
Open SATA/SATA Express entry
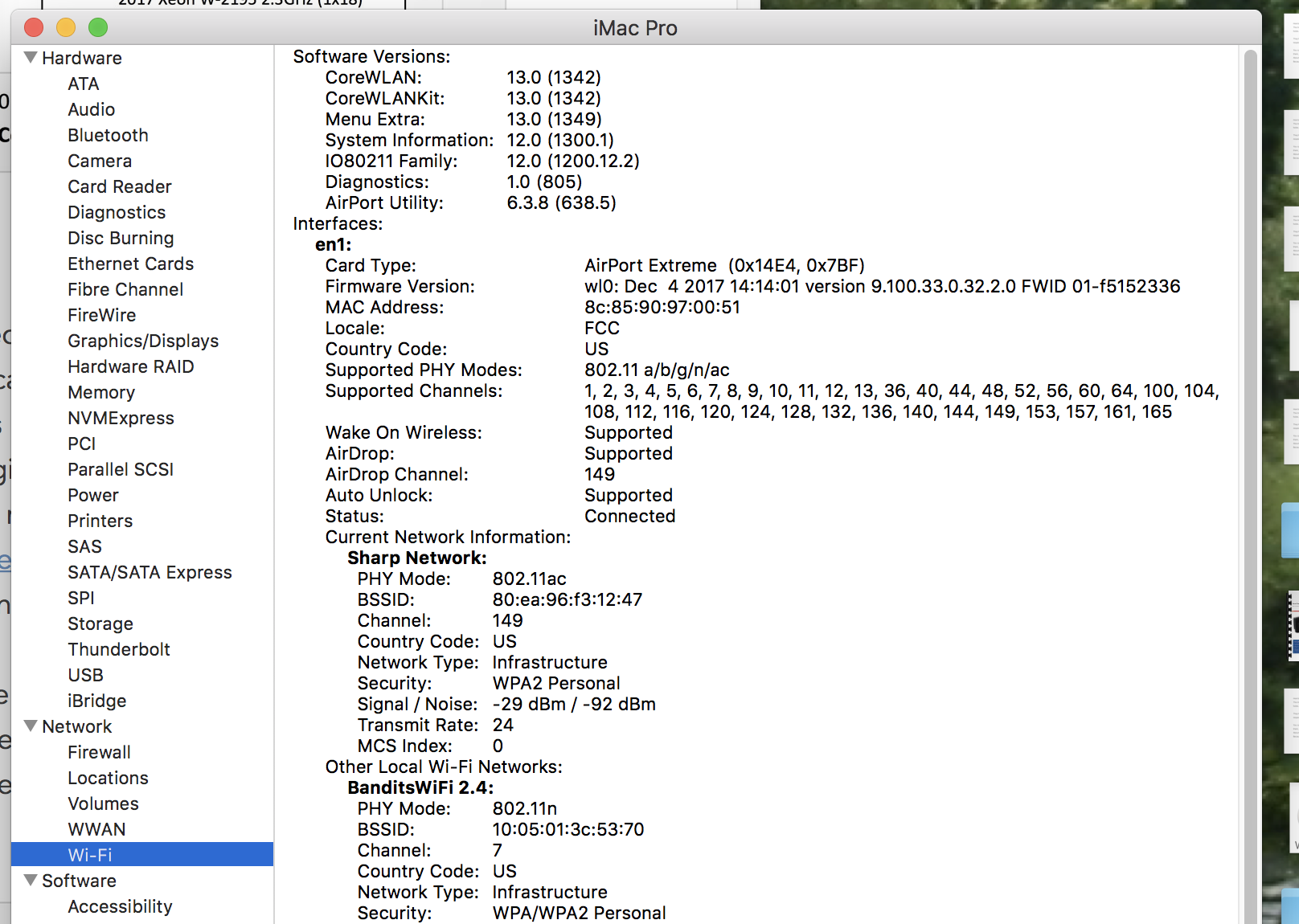click(x=150, y=572)
